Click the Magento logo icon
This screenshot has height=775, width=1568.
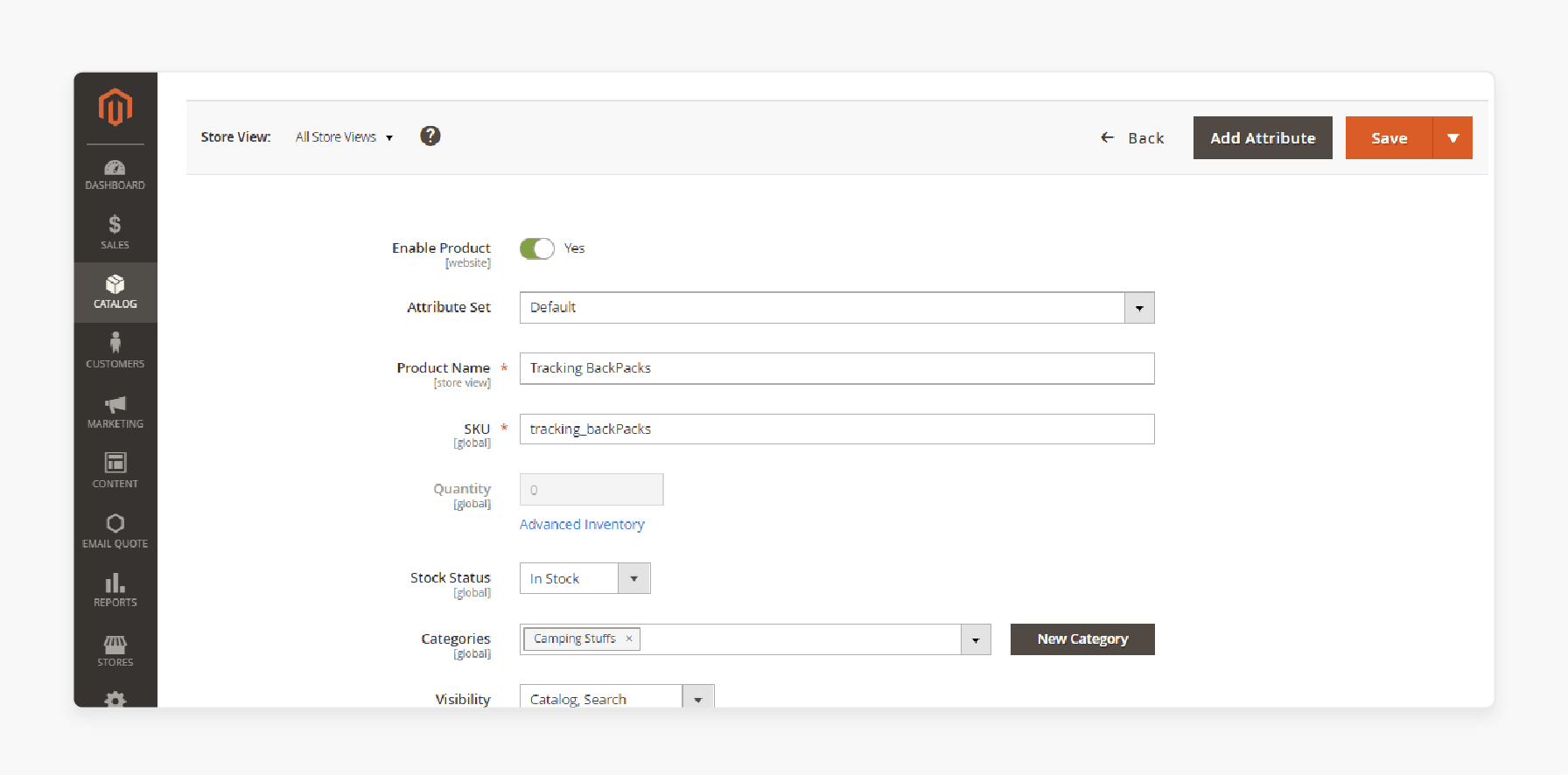(x=115, y=107)
